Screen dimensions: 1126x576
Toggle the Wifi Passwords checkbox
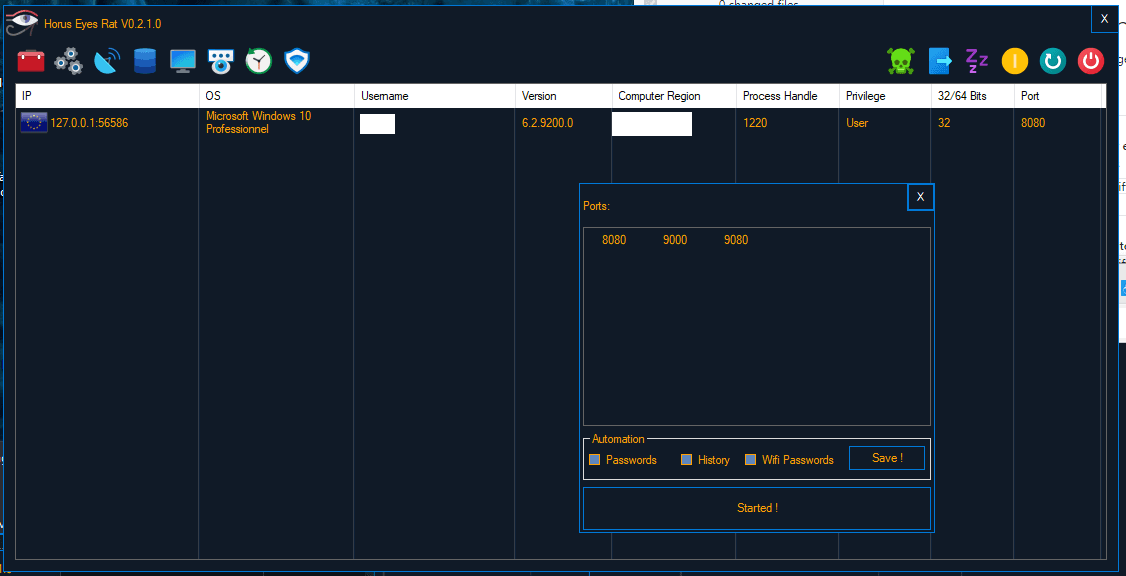(750, 460)
